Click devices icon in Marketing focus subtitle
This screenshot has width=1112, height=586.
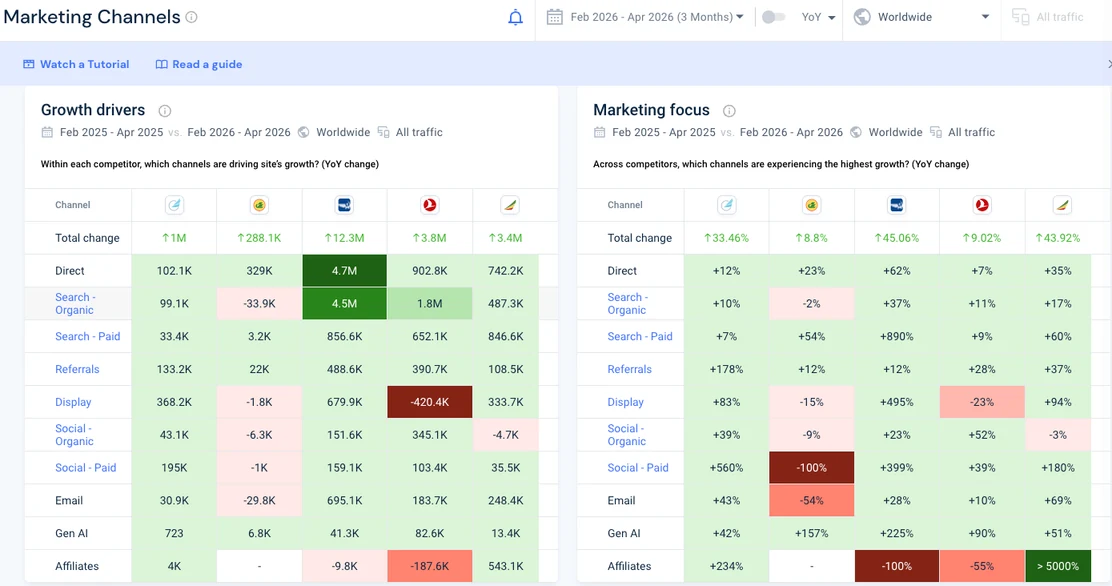coord(936,132)
